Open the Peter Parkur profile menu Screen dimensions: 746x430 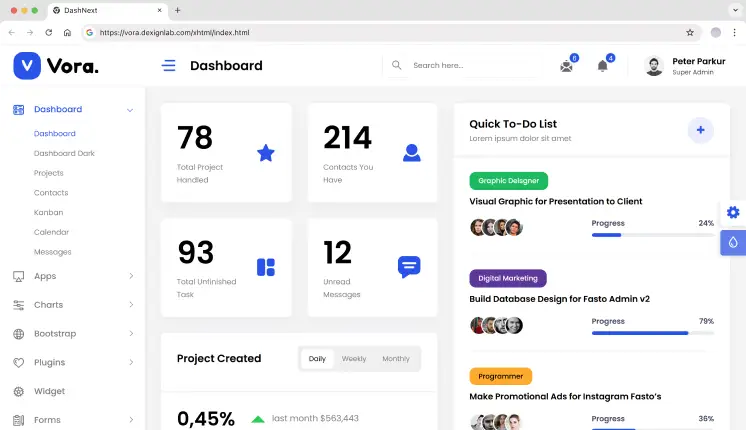(686, 66)
